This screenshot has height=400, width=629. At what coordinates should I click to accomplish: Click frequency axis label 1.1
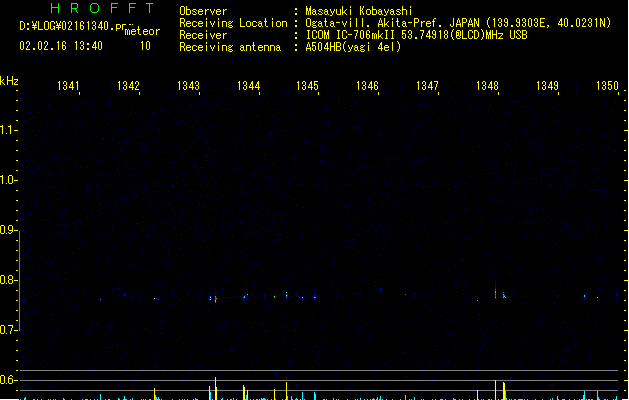pos(8,130)
